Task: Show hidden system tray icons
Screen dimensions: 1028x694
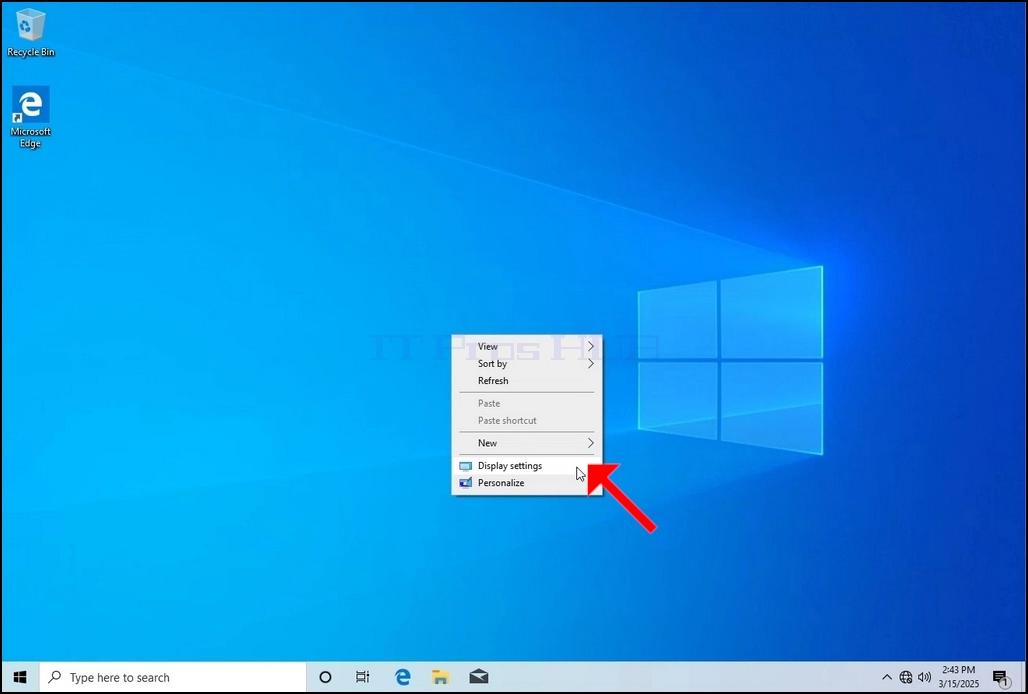Action: click(886, 677)
